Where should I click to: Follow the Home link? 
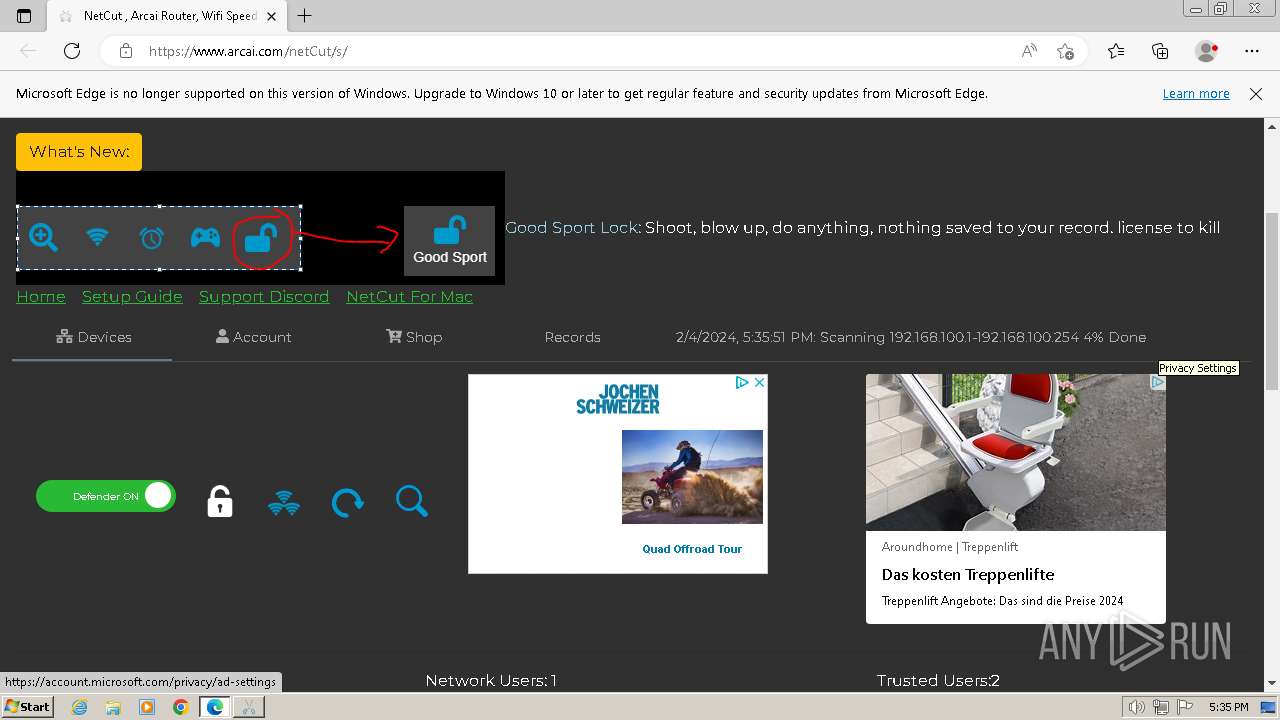pos(41,296)
